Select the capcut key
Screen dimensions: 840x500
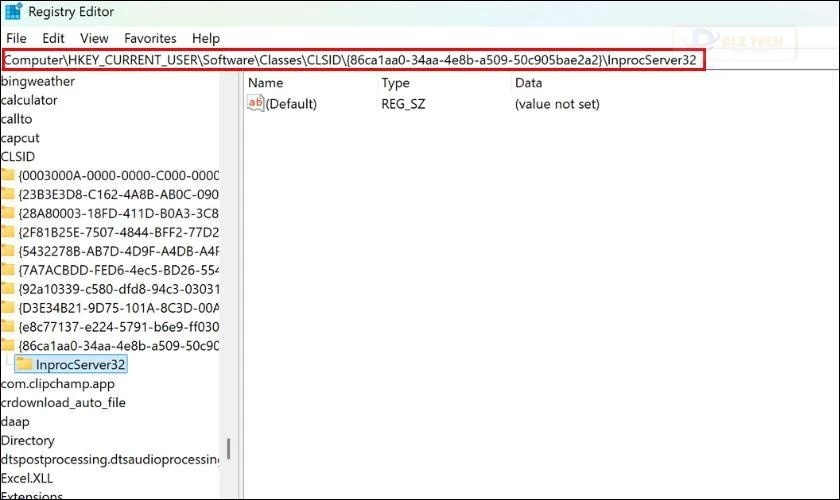click(20, 138)
